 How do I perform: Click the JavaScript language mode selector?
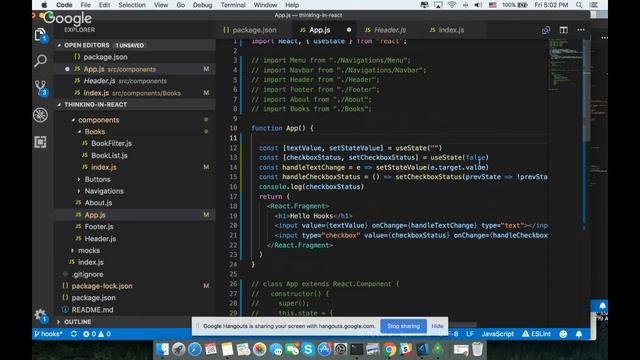(x=498, y=334)
